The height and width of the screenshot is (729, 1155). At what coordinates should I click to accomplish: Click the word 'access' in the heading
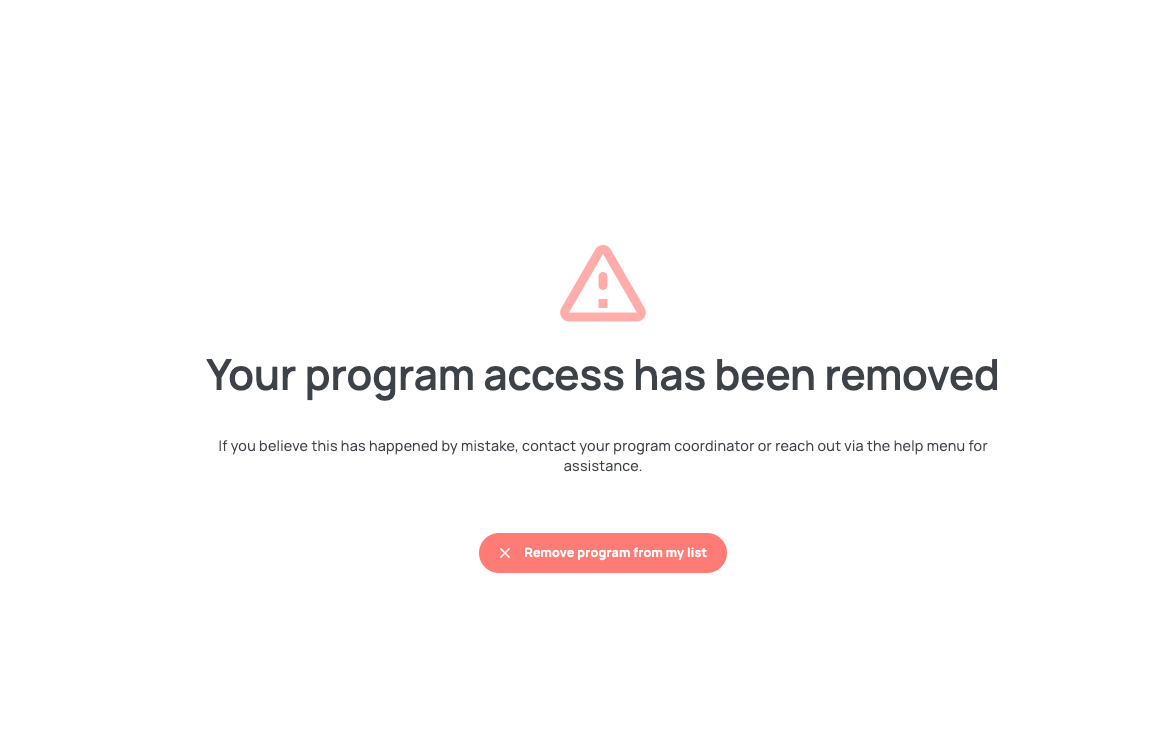tap(554, 376)
